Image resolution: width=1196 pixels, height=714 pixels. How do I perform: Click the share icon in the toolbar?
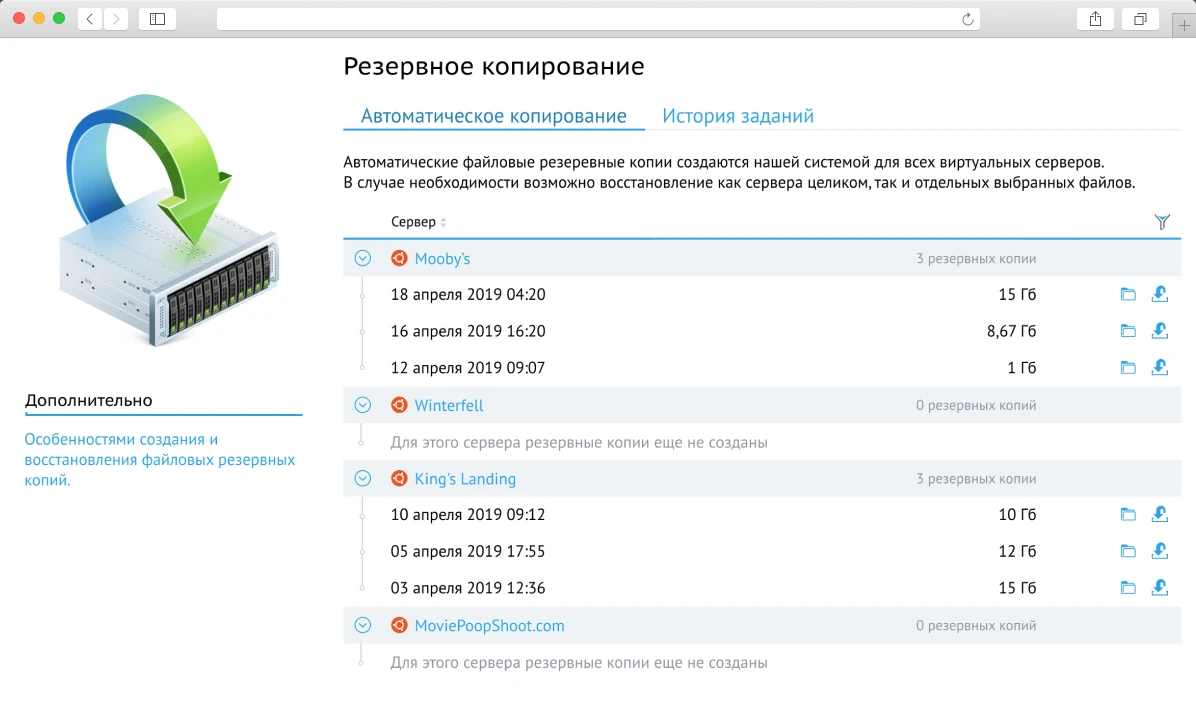point(1095,17)
